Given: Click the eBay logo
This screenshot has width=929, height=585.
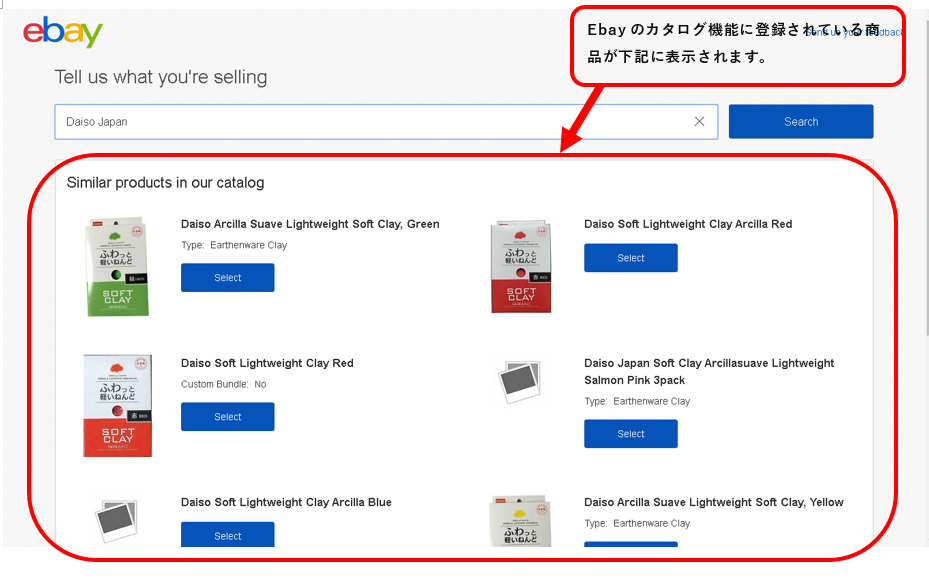Looking at the screenshot, I should pyautogui.click(x=63, y=32).
